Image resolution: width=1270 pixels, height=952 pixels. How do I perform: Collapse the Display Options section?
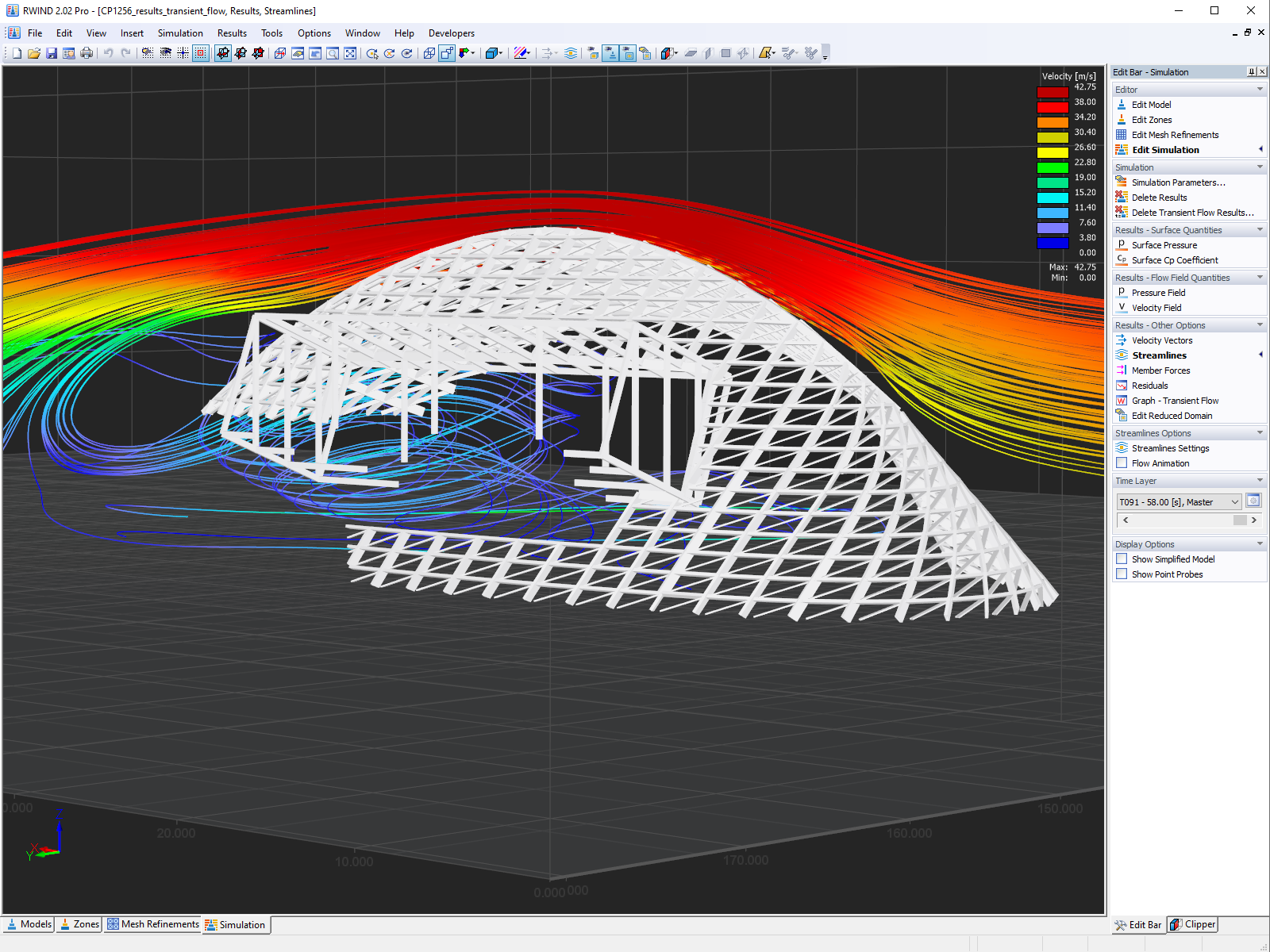pos(1260,544)
